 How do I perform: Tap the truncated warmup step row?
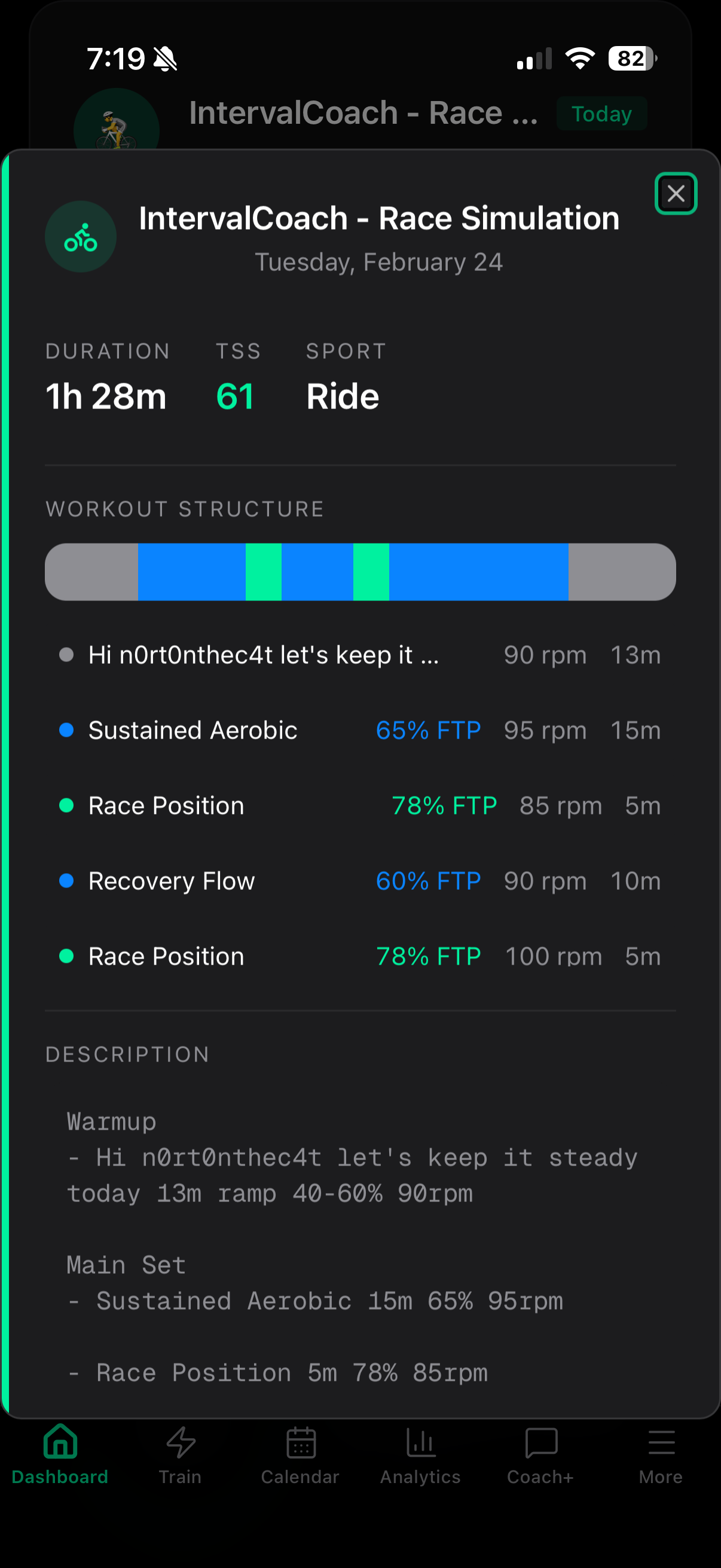pyautogui.click(x=360, y=655)
